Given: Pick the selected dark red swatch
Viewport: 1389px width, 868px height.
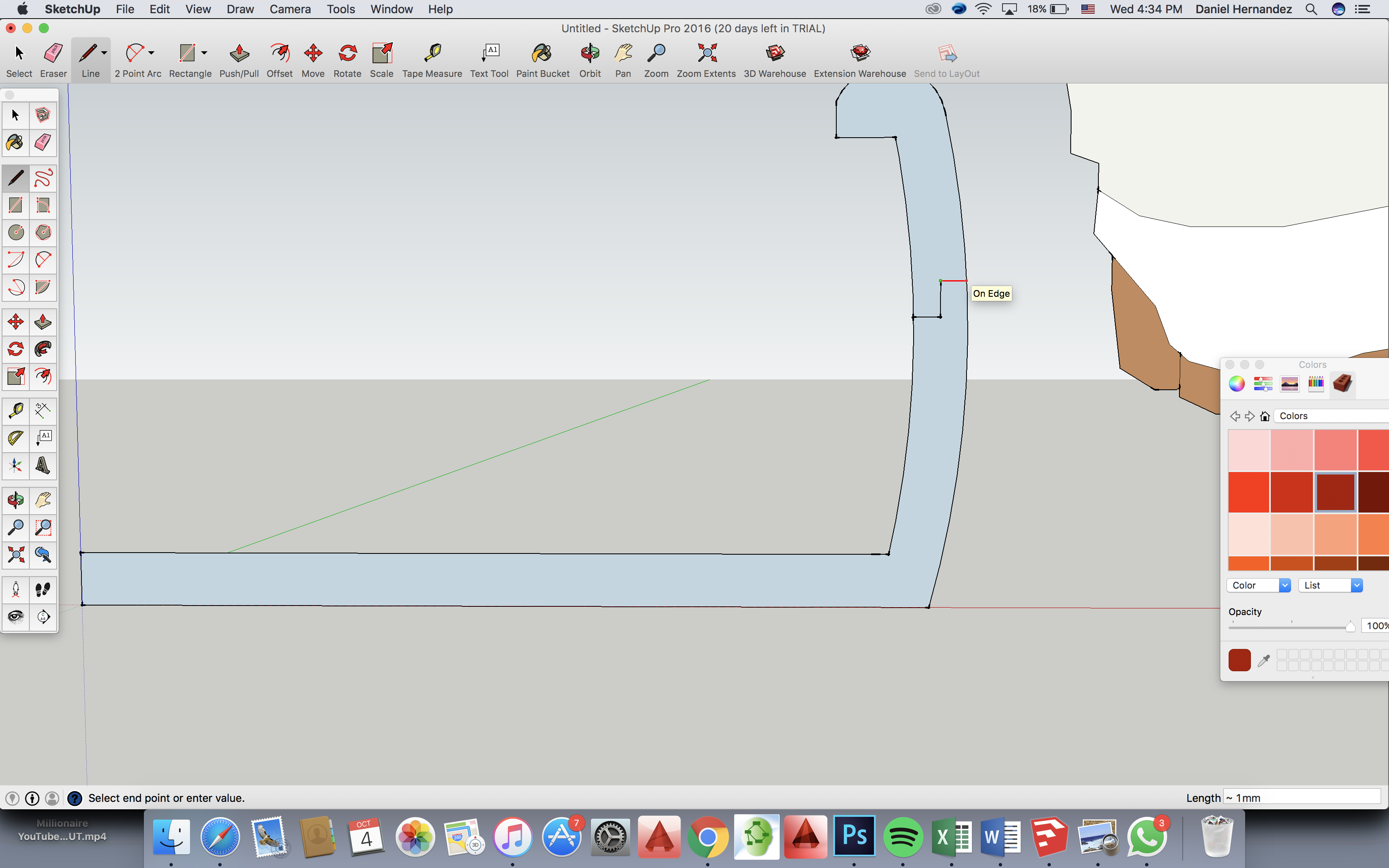Looking at the screenshot, I should tap(1335, 492).
